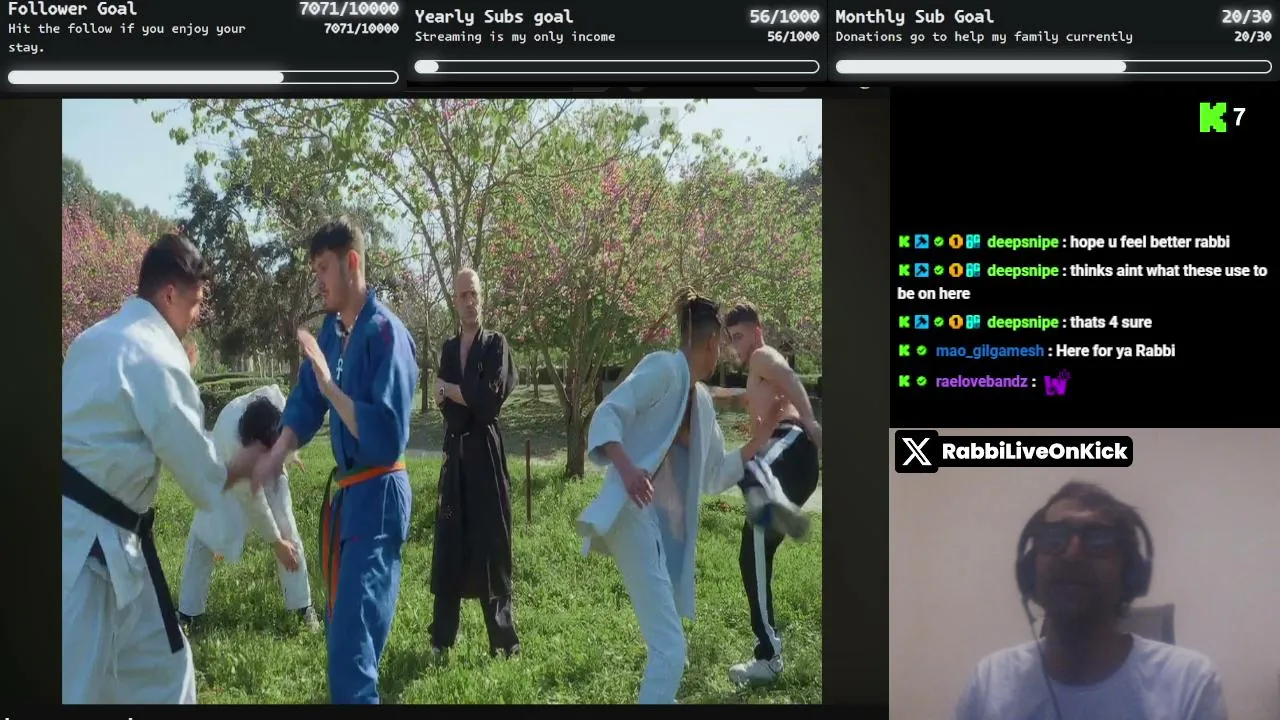Screen dimensions: 1280x720
Task: Click the bold '56/1000' subs count
Action: coord(784,16)
